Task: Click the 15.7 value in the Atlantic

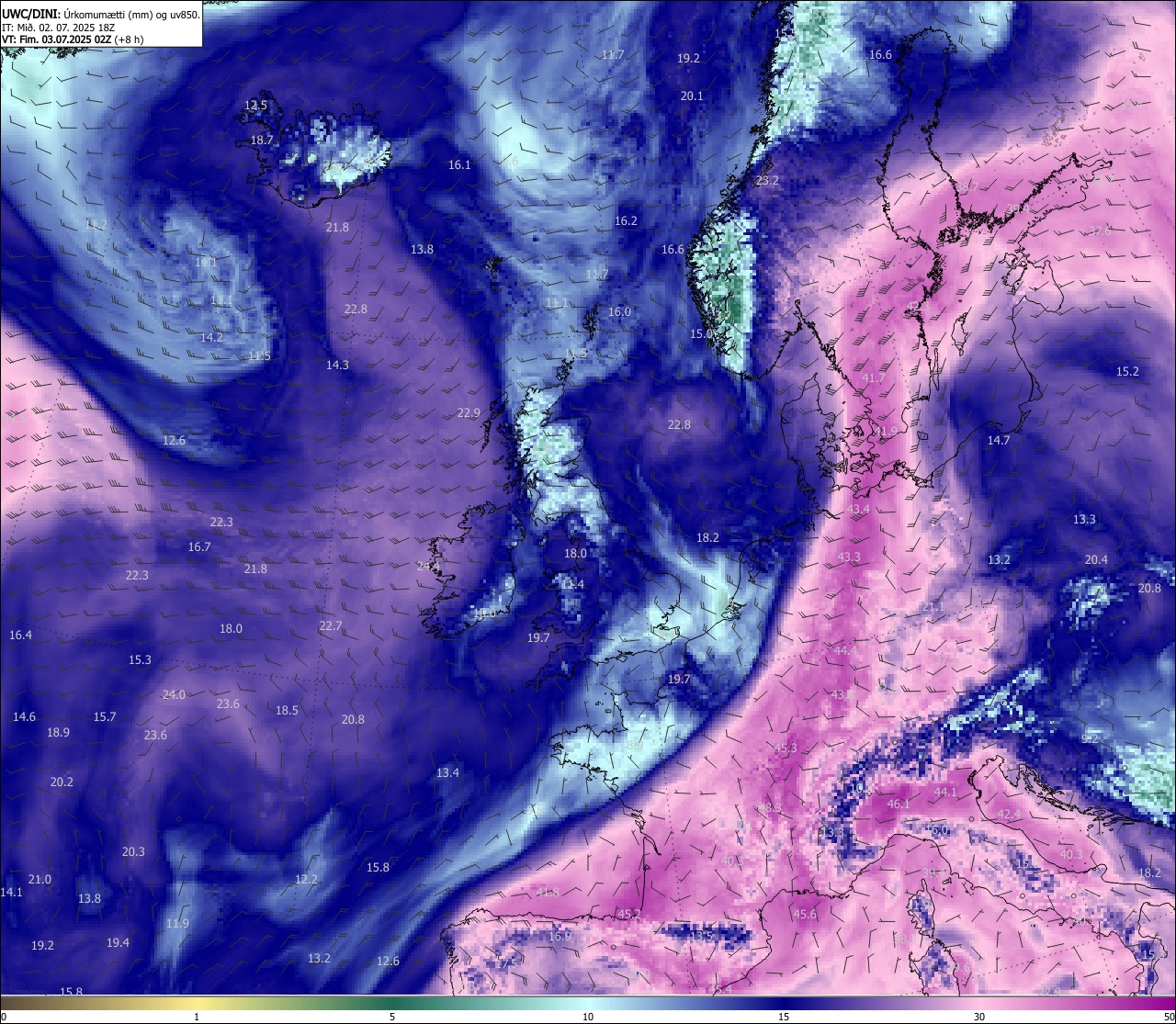Action: [x=105, y=717]
